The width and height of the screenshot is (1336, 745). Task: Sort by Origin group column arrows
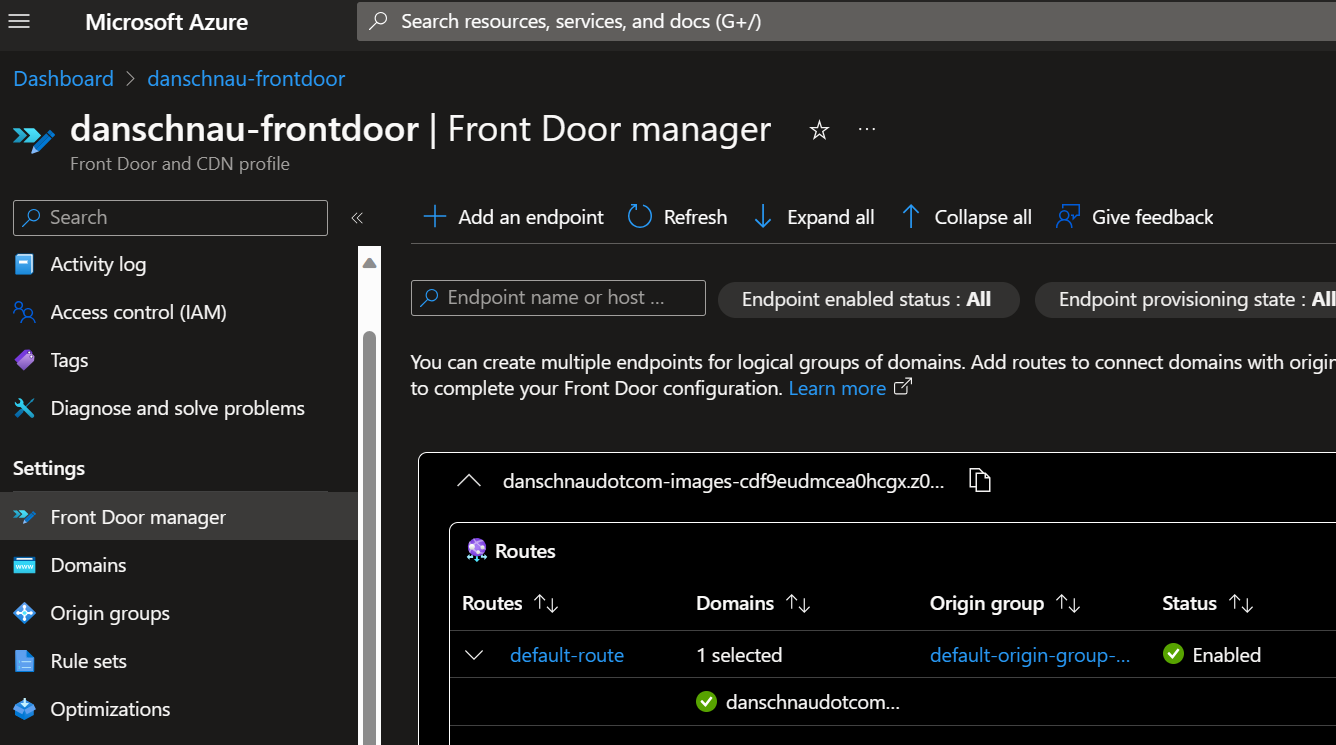pos(1068,604)
